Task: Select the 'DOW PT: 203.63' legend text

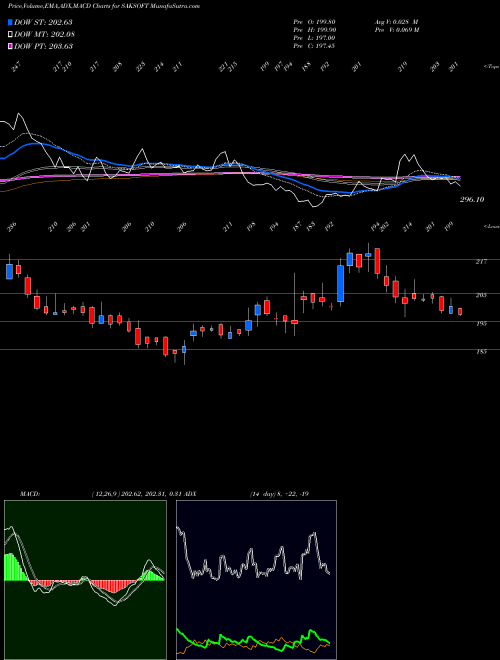Action: pyautogui.click(x=43, y=46)
